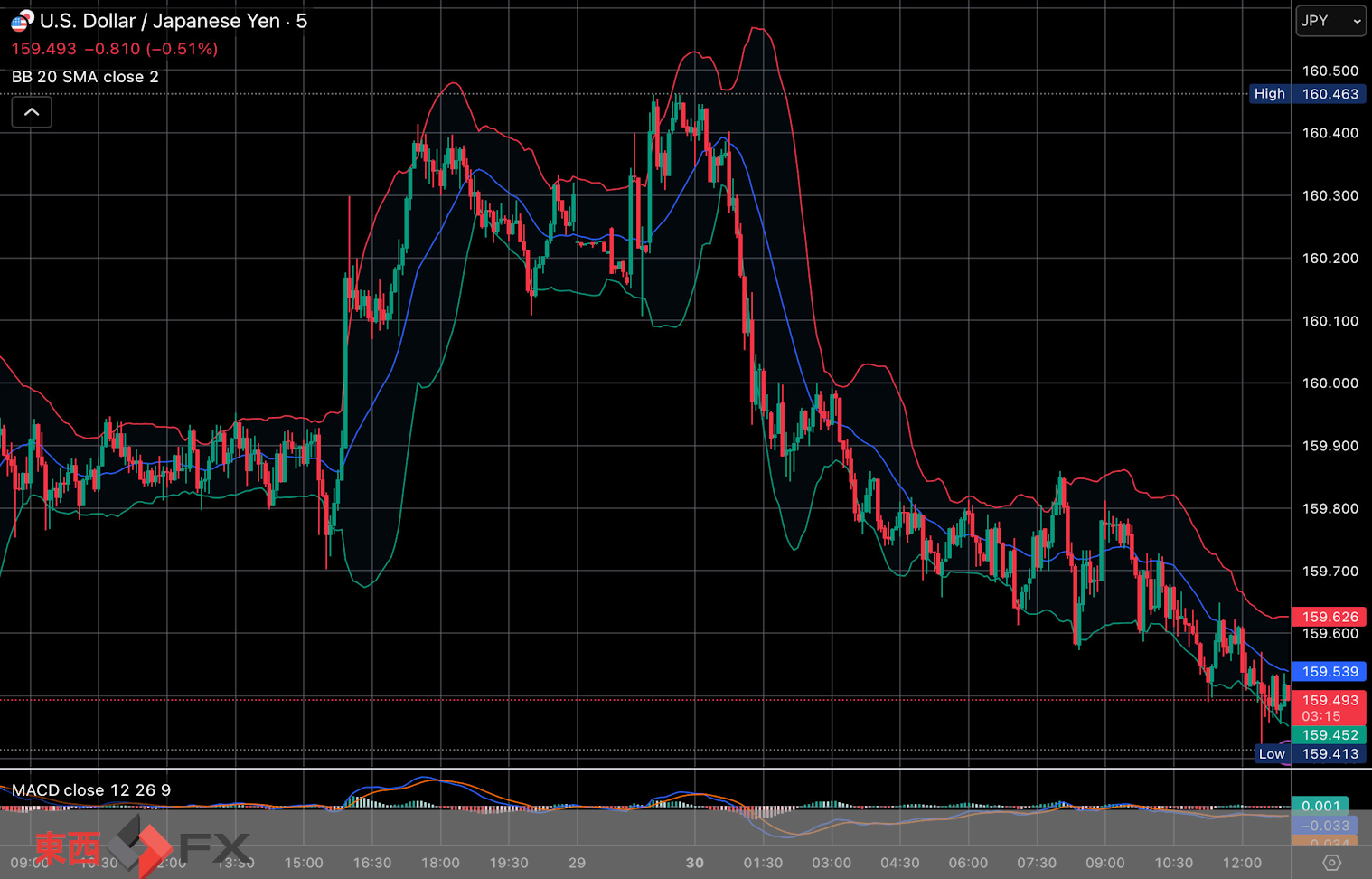The width and height of the screenshot is (1372, 879).
Task: Select the BB 20 SMA close 2 legend
Action: (x=85, y=77)
